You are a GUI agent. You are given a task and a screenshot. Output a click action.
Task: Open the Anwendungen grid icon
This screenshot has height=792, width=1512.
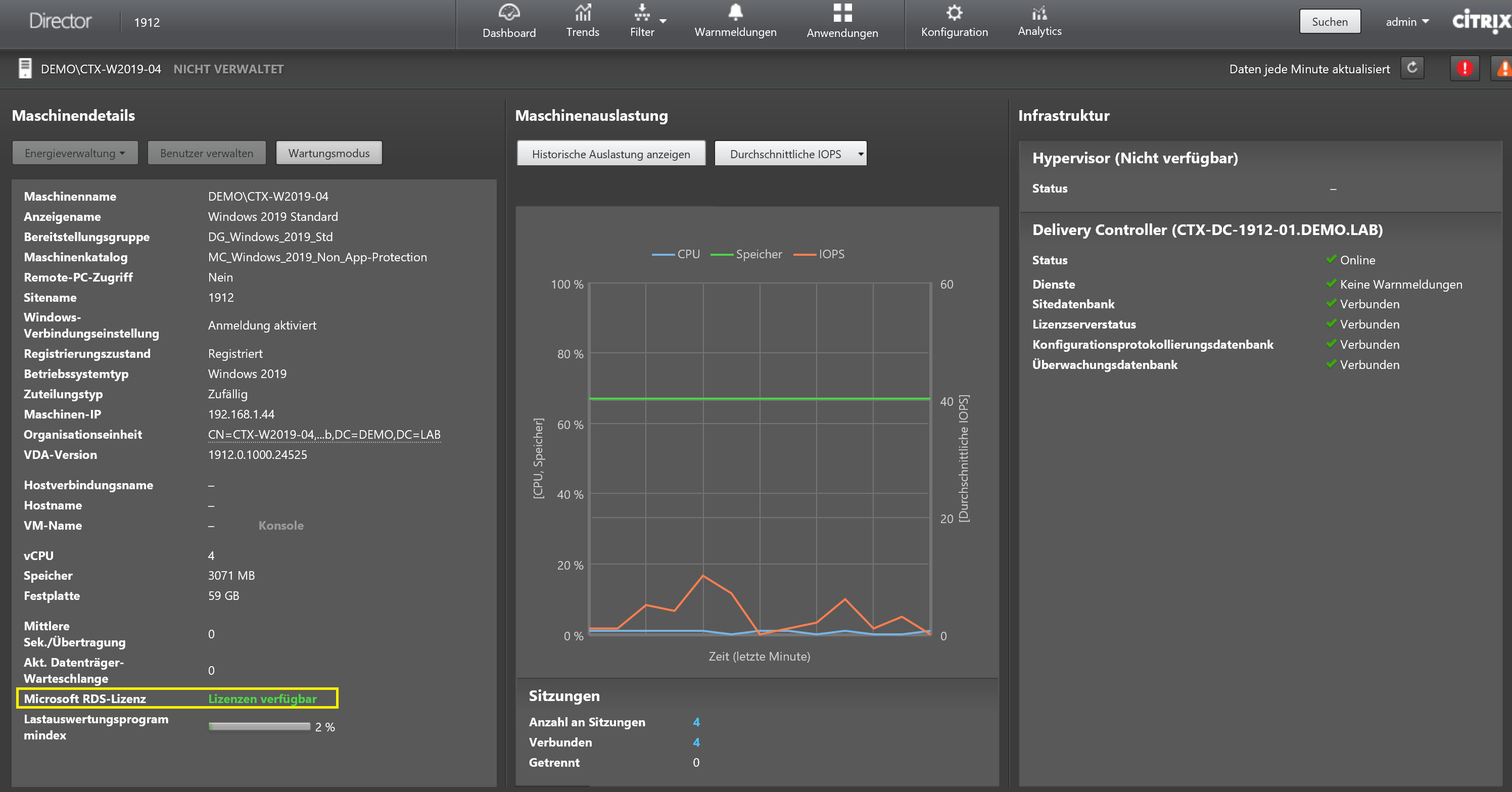pyautogui.click(x=842, y=13)
